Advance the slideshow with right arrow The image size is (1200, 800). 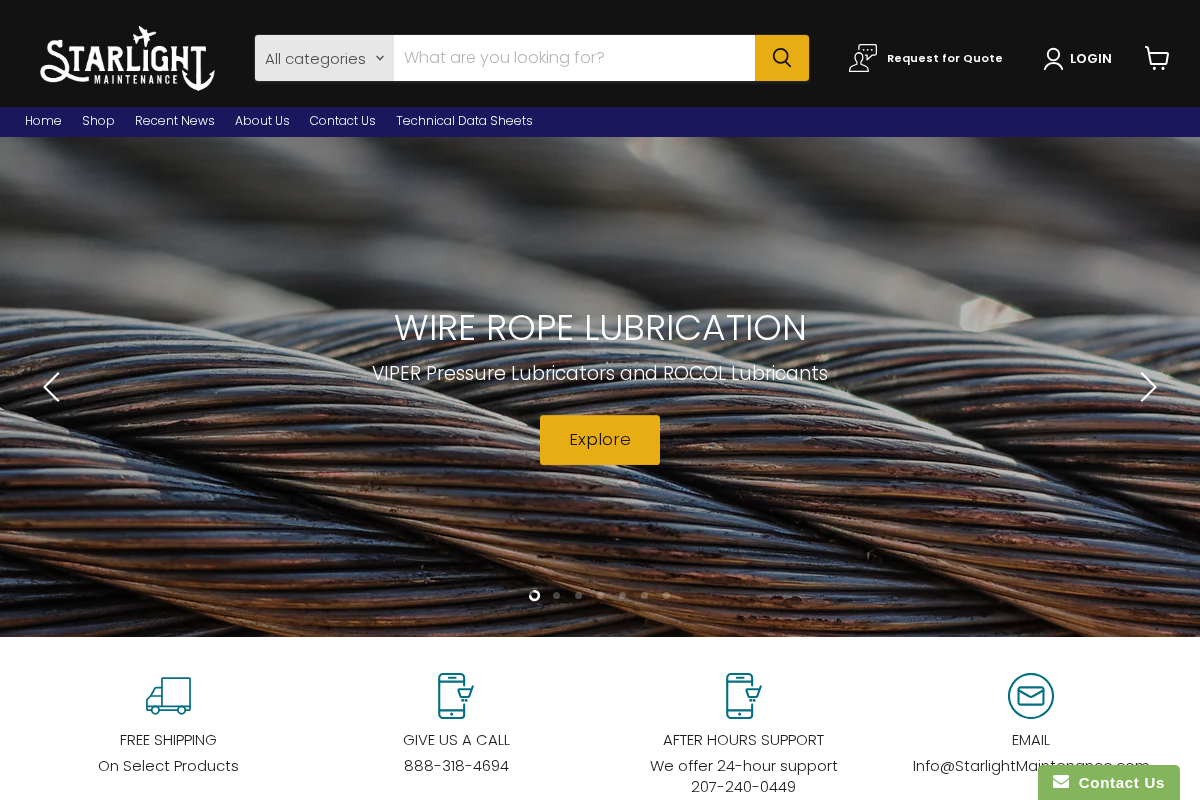(1147, 386)
